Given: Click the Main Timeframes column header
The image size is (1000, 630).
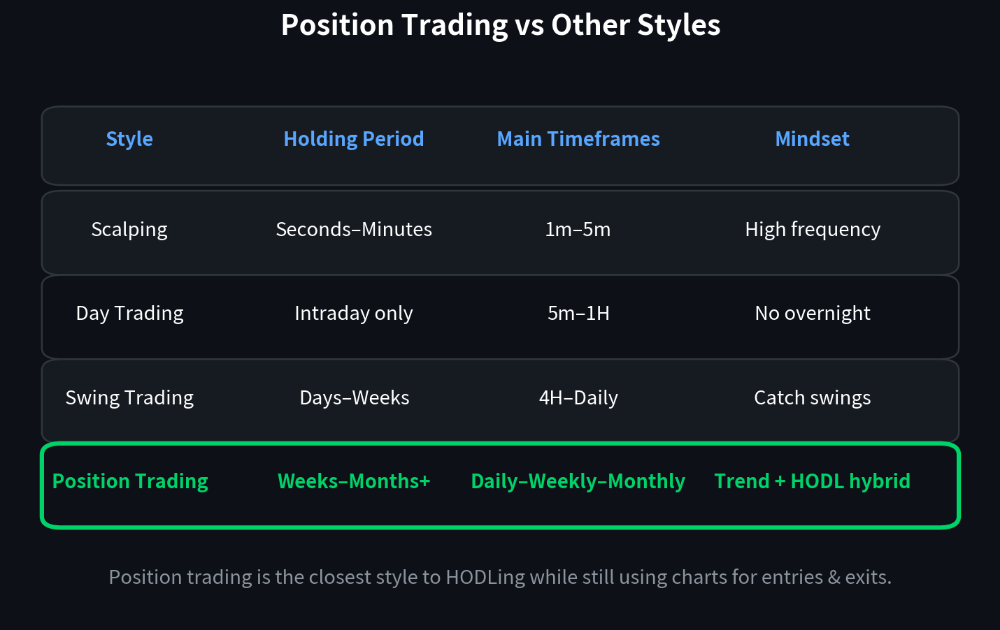Looking at the screenshot, I should 578,139.
